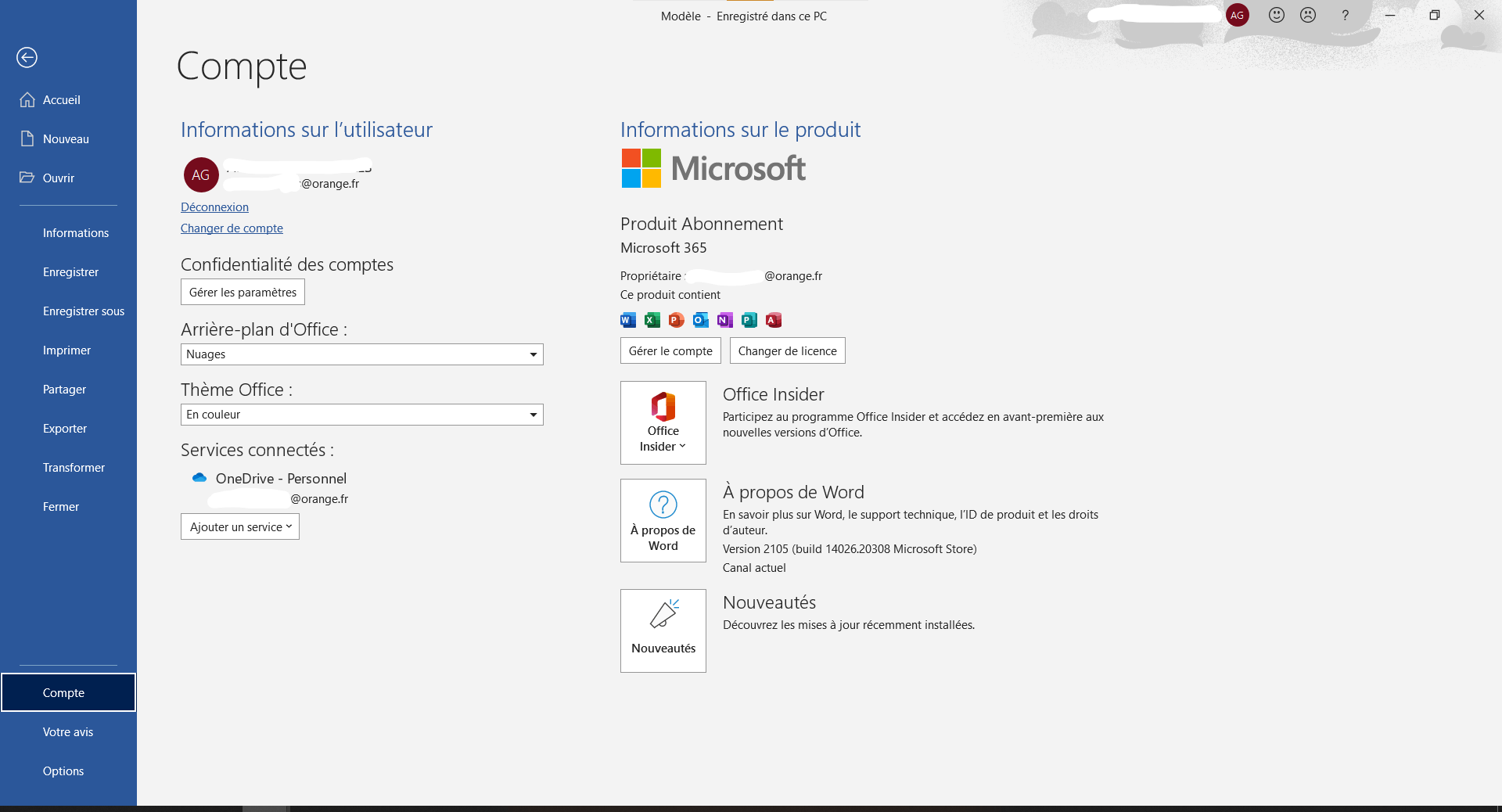Select Enregistrer sous in the sidebar

[x=68, y=311]
